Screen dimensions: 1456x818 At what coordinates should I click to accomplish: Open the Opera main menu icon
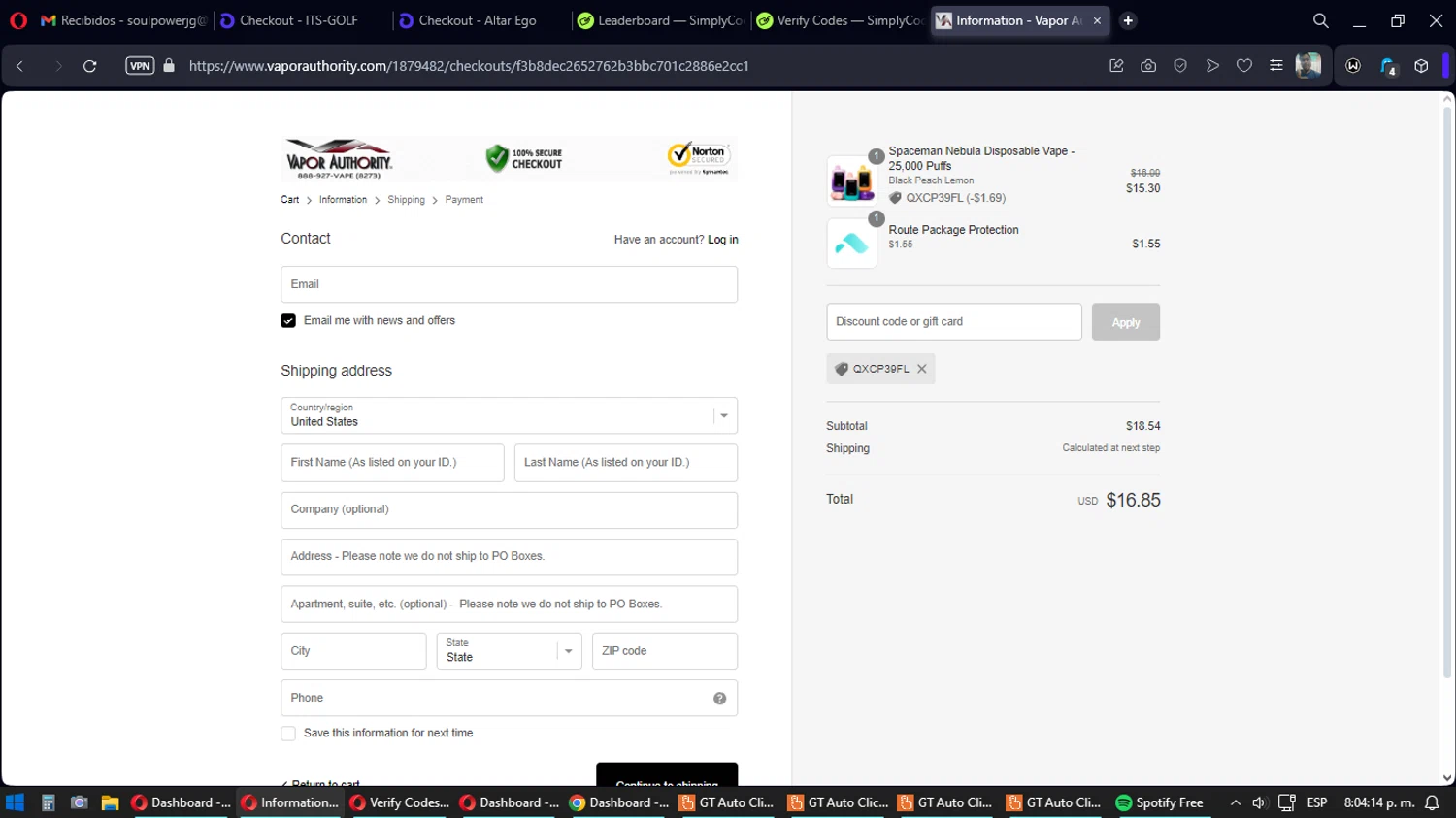point(18,20)
